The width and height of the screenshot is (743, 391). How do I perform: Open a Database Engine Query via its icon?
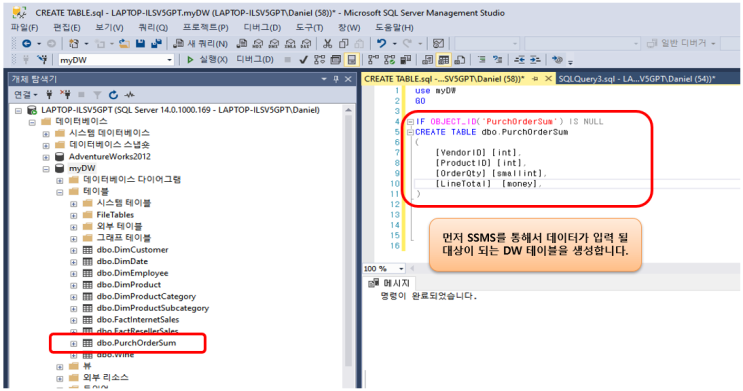click(242, 44)
